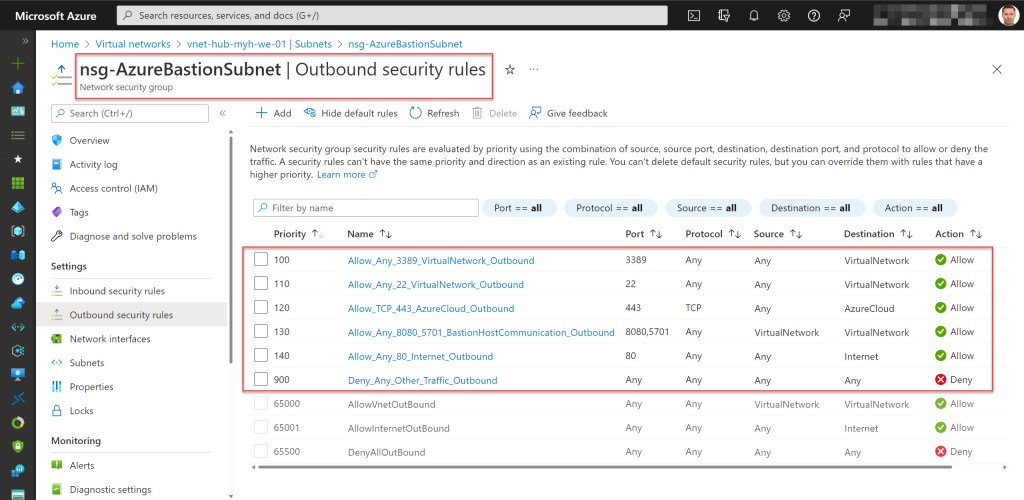Tick checkbox for Allow_TCP_443_AzureCloud_Outbound
This screenshot has width=1024, height=500.
(261, 308)
